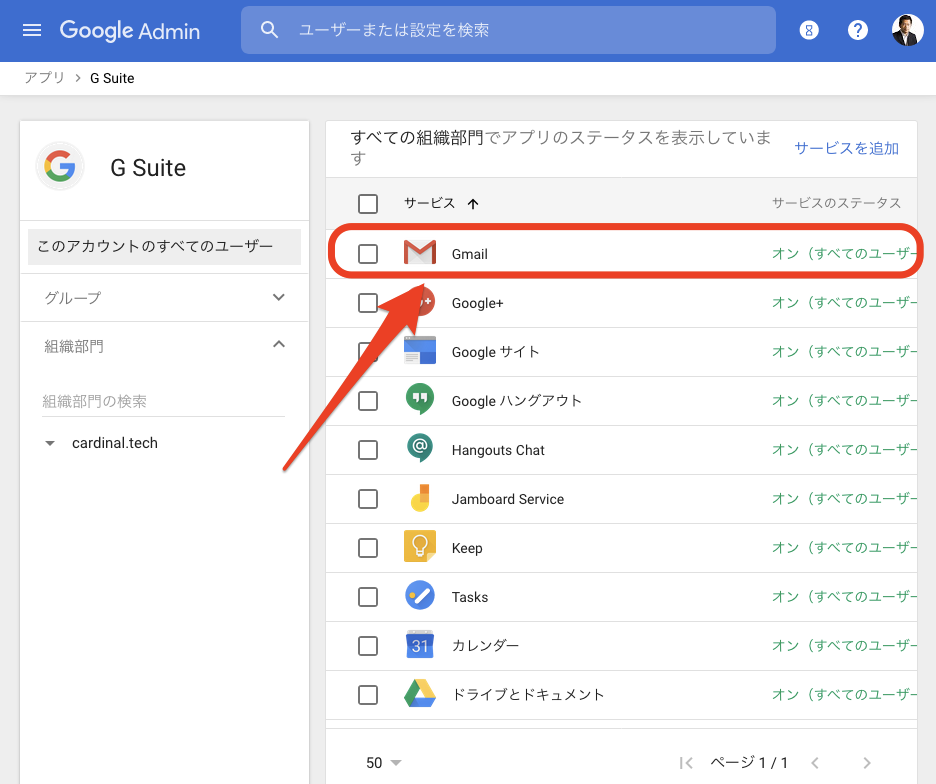Check the Gmail service checkbox
Image resolution: width=936 pixels, height=784 pixels.
tap(368, 254)
